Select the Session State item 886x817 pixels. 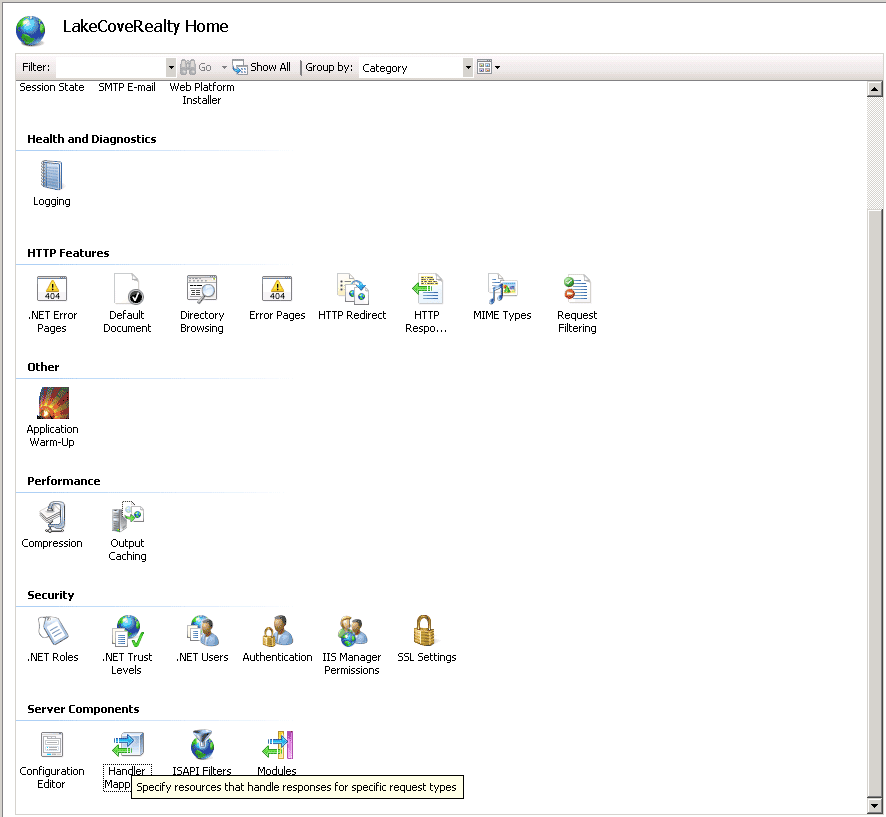pyautogui.click(x=52, y=87)
